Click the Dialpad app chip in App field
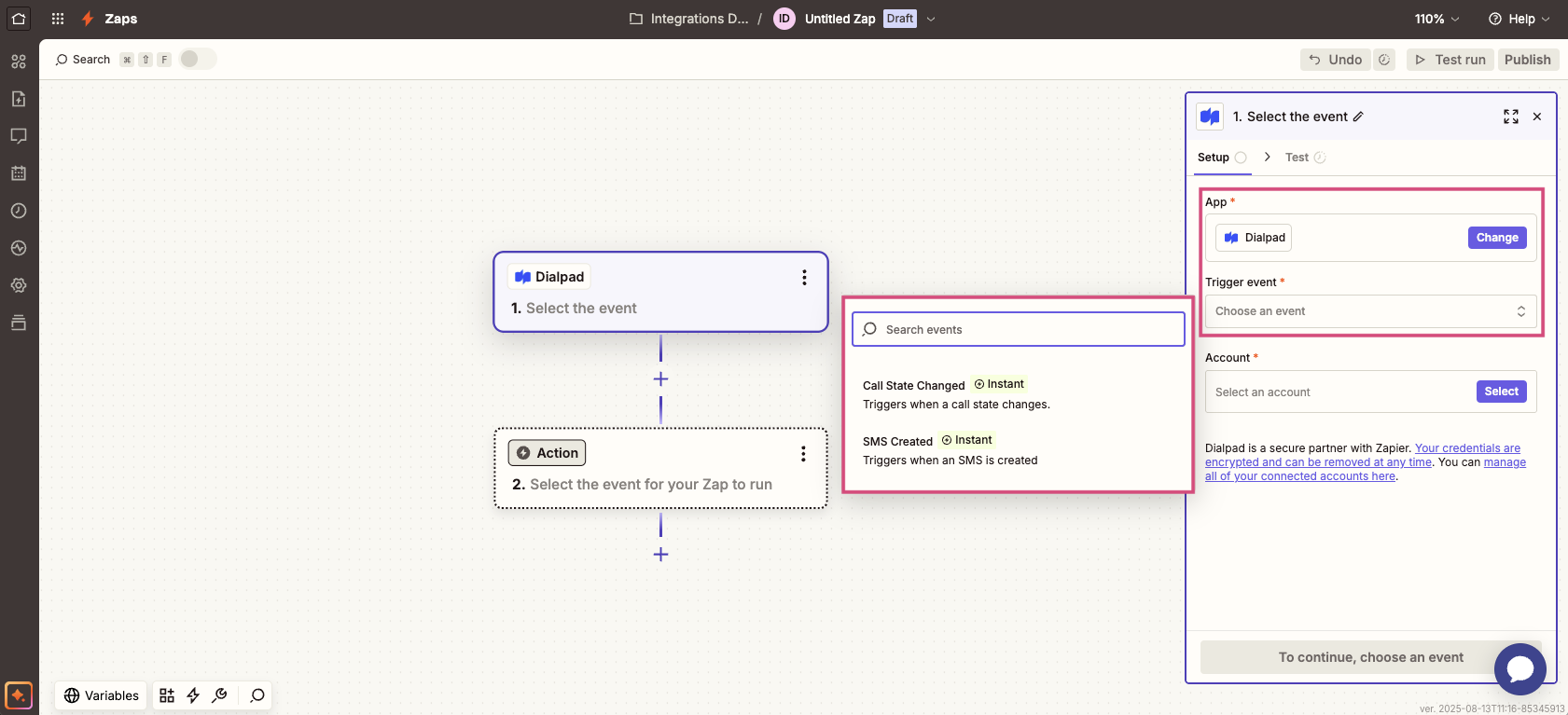The width and height of the screenshot is (1568, 715). pyautogui.click(x=1254, y=238)
